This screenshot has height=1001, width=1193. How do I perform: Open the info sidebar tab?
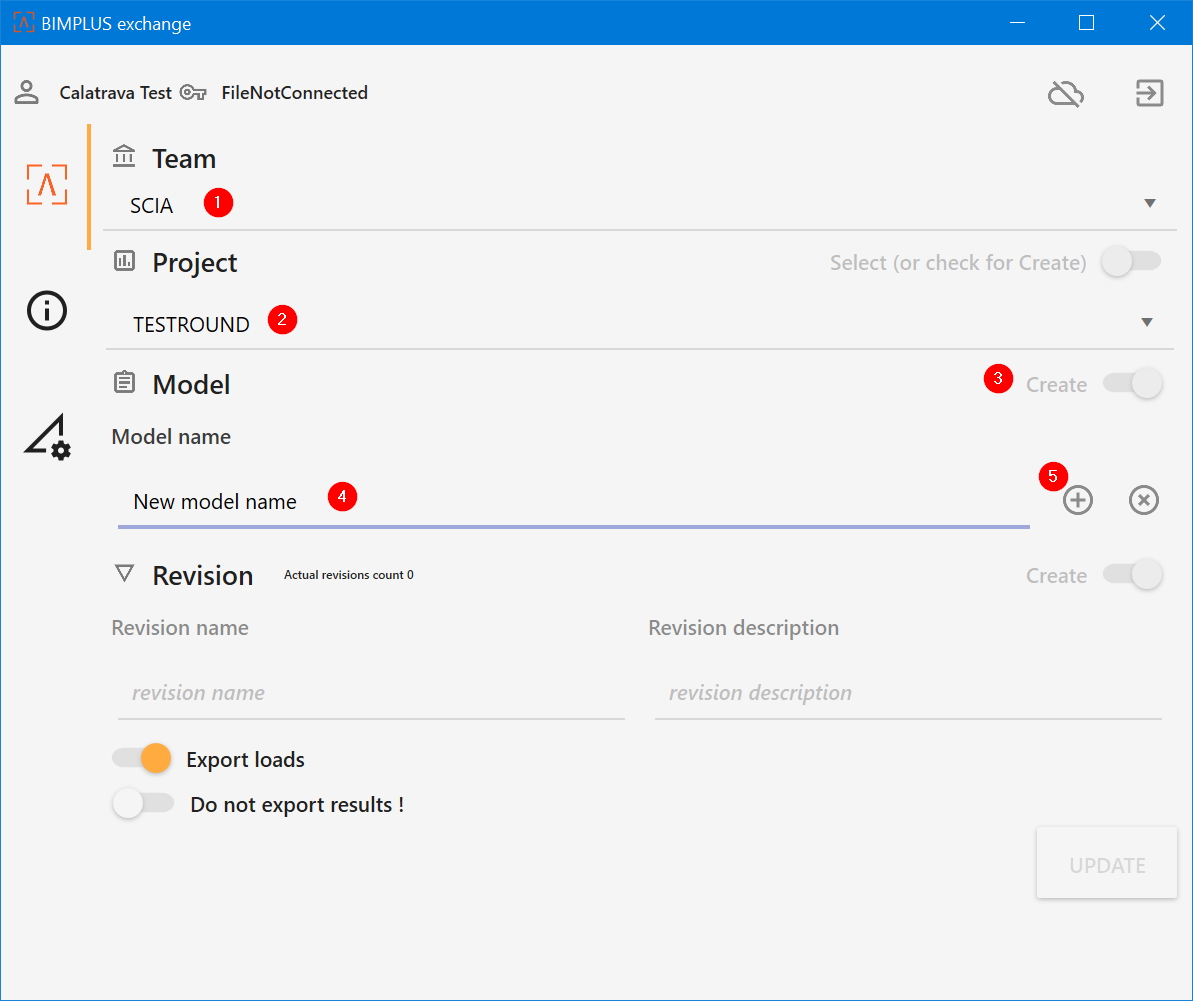click(47, 311)
